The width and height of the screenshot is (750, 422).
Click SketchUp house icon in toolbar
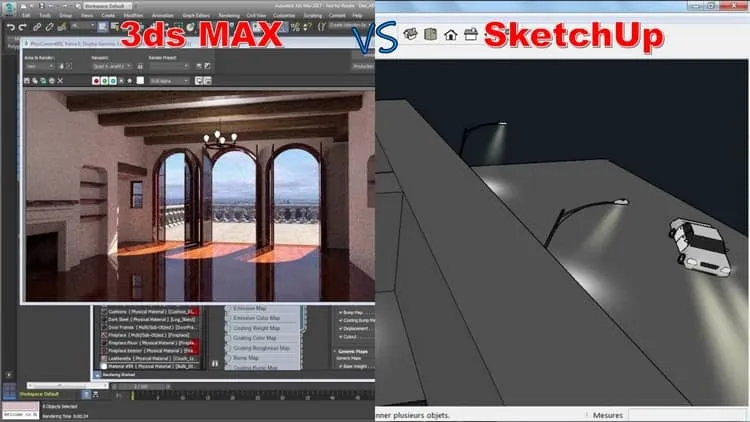(450, 35)
